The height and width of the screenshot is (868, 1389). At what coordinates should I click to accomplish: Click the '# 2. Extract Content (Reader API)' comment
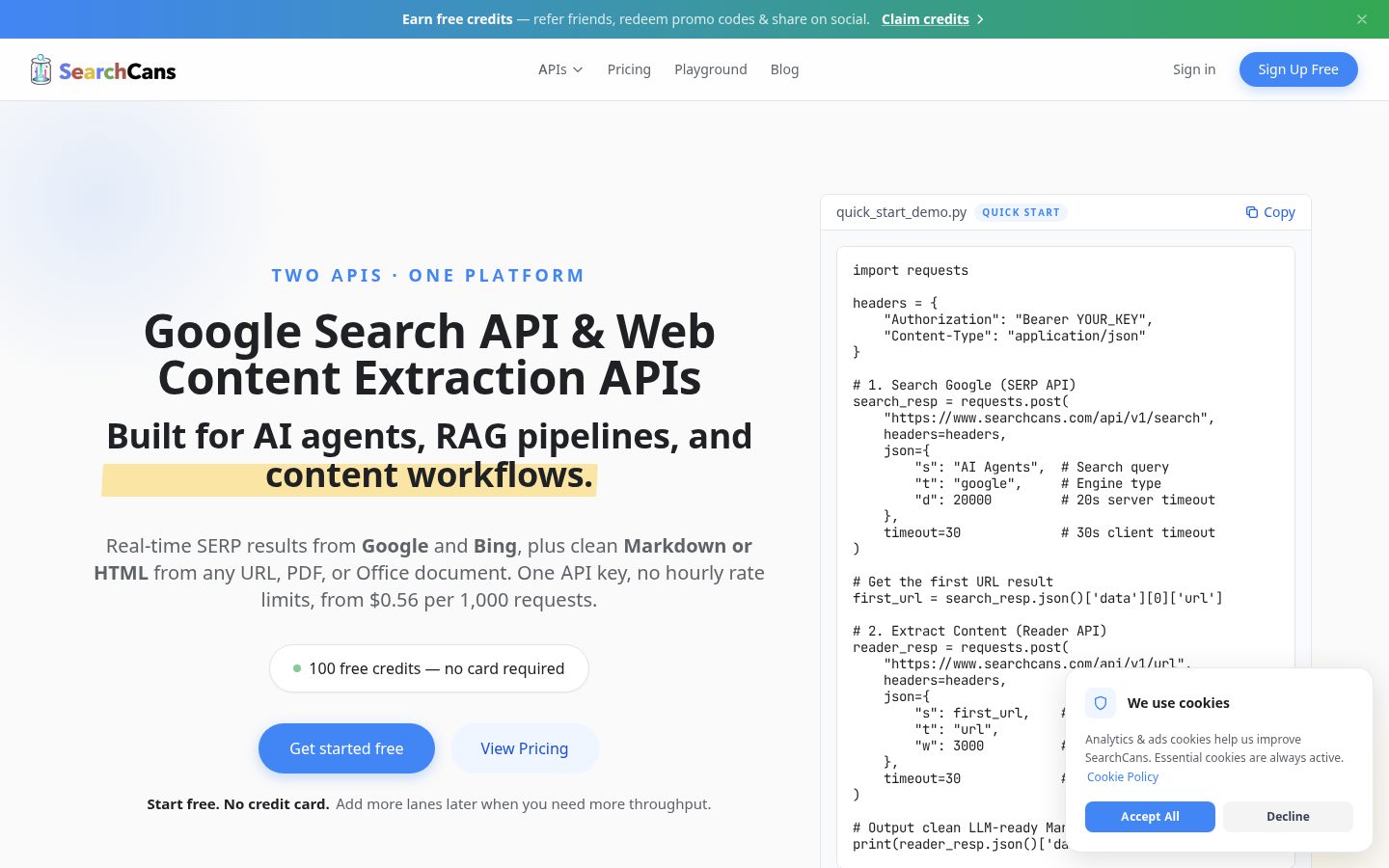point(980,631)
